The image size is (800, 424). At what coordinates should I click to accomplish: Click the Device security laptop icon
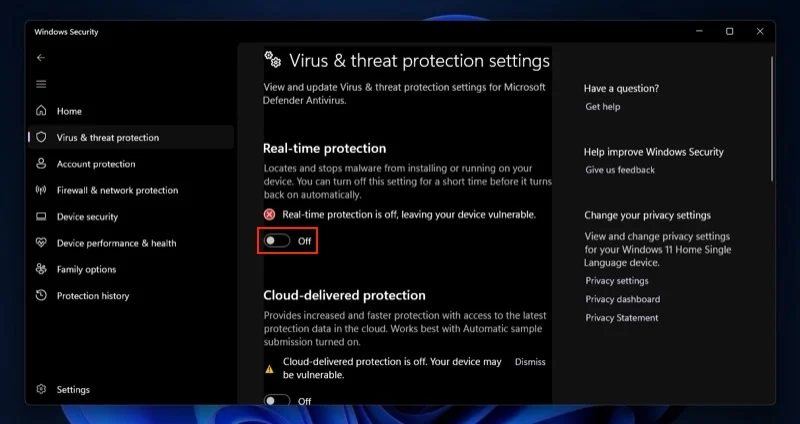(x=41, y=217)
